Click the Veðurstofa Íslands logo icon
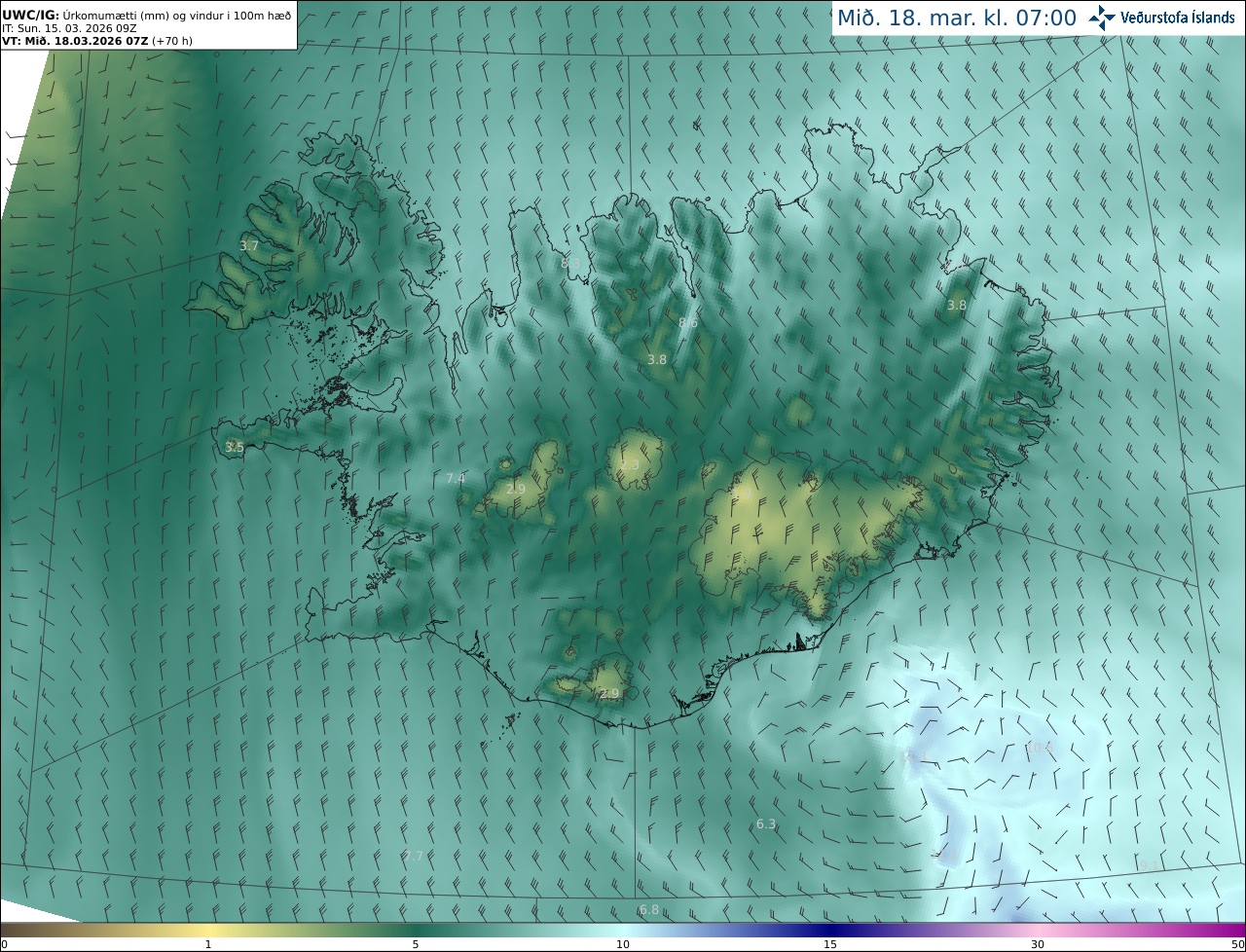1246x952 pixels. point(1102,18)
